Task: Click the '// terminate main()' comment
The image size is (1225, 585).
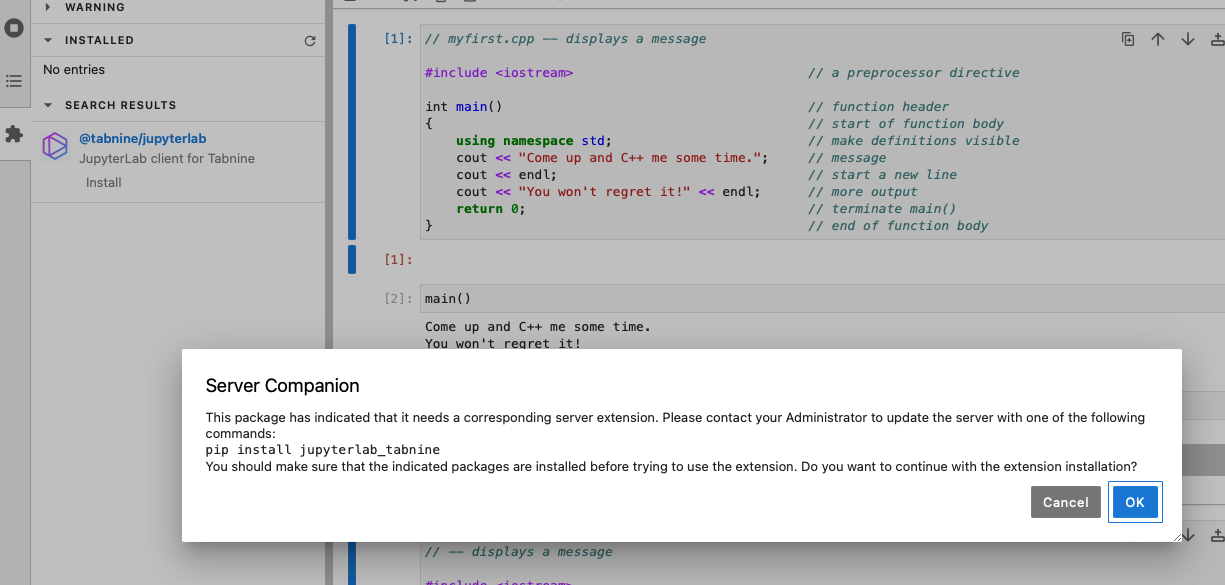Action: pyautogui.click(x=882, y=209)
